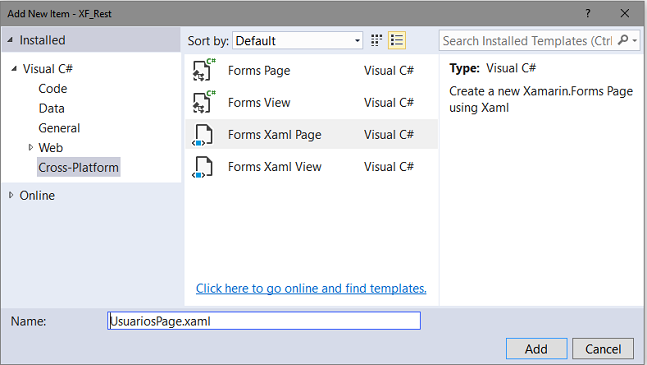This screenshot has width=647, height=365.
Task: Open the help question mark button
Action: (x=588, y=13)
